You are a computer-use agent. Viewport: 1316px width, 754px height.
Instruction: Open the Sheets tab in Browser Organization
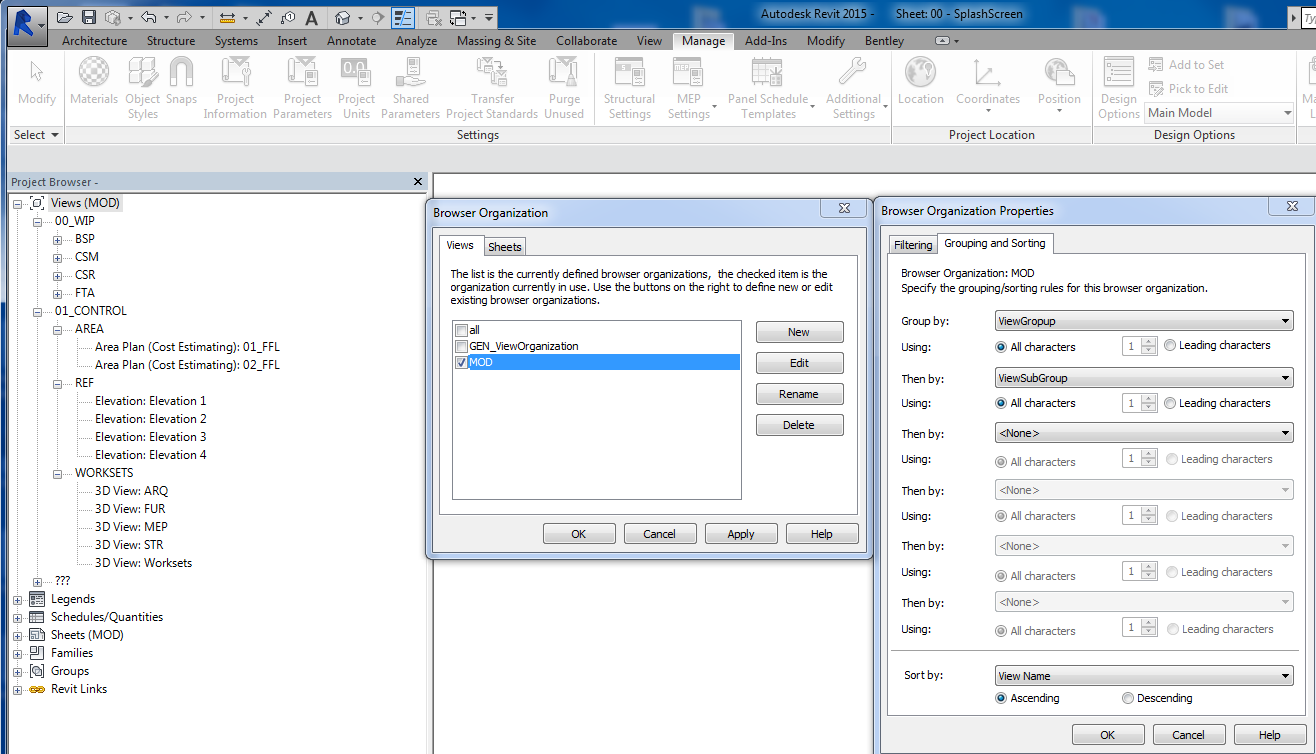(x=505, y=247)
